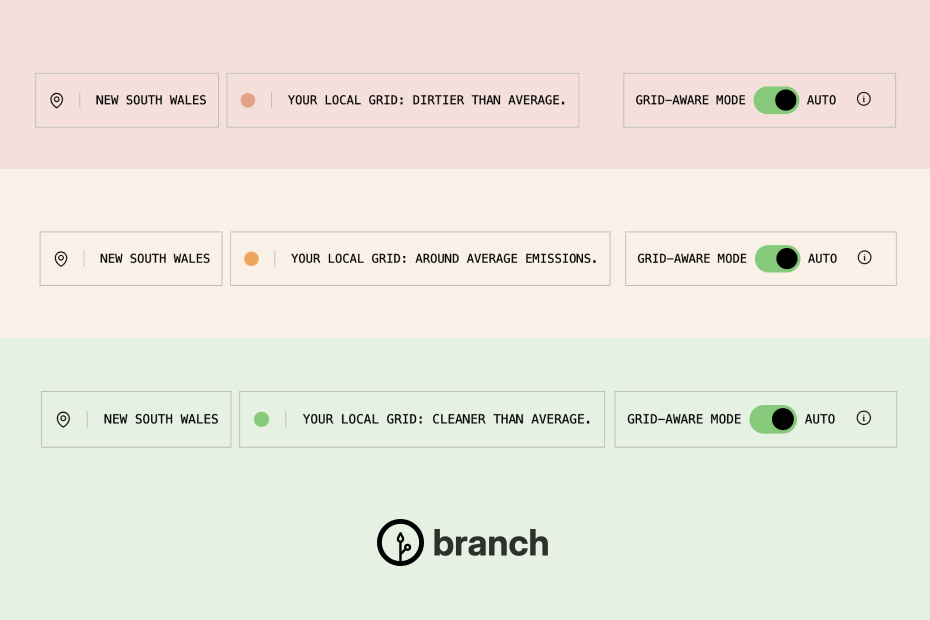Click the red grid status dot
The height and width of the screenshot is (620, 930).
click(x=248, y=100)
